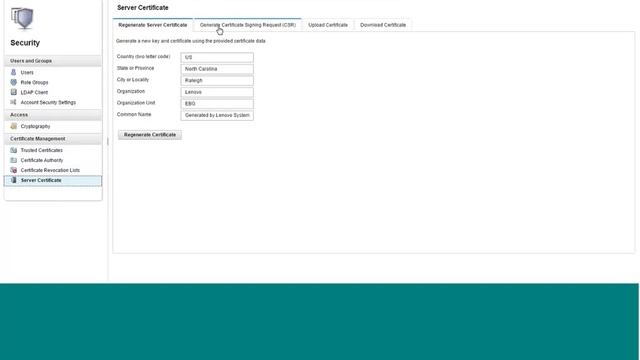This screenshot has width=640, height=360.
Task: Switch to Download Certificate tab
Action: point(383,25)
